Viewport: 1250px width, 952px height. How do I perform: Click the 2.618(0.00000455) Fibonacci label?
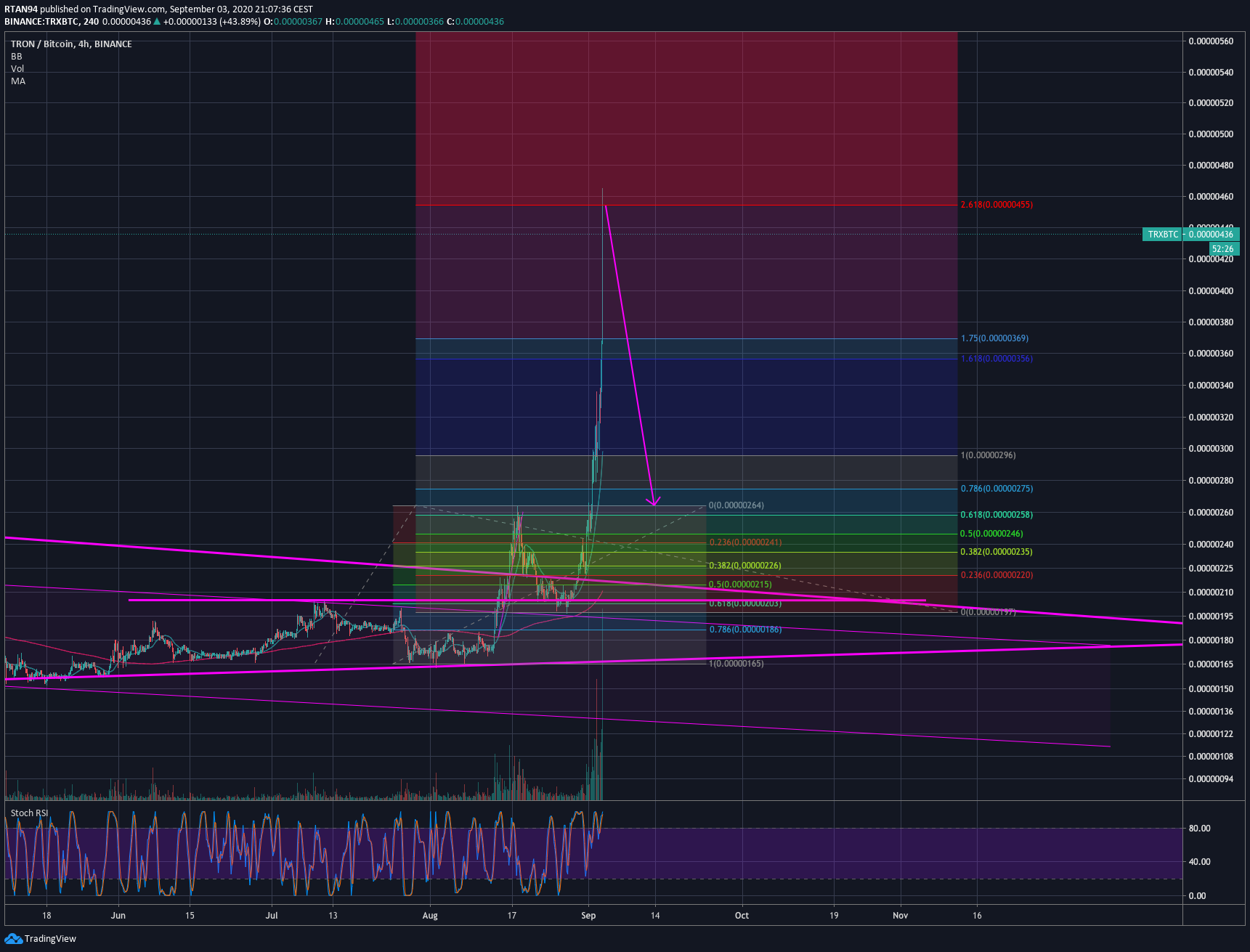coord(997,205)
